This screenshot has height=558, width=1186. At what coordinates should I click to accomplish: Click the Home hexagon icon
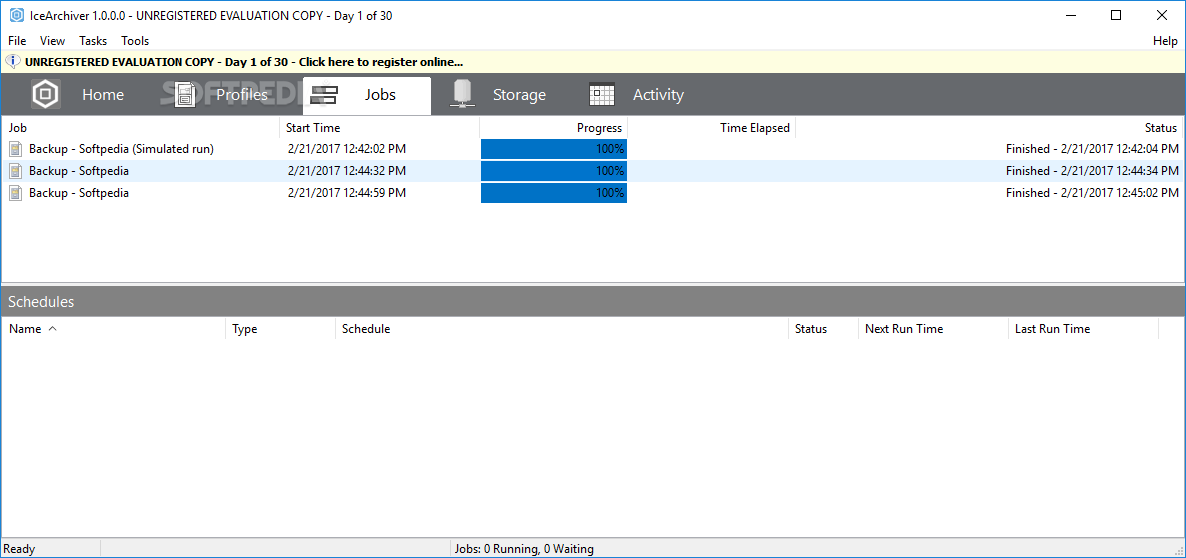(45, 95)
